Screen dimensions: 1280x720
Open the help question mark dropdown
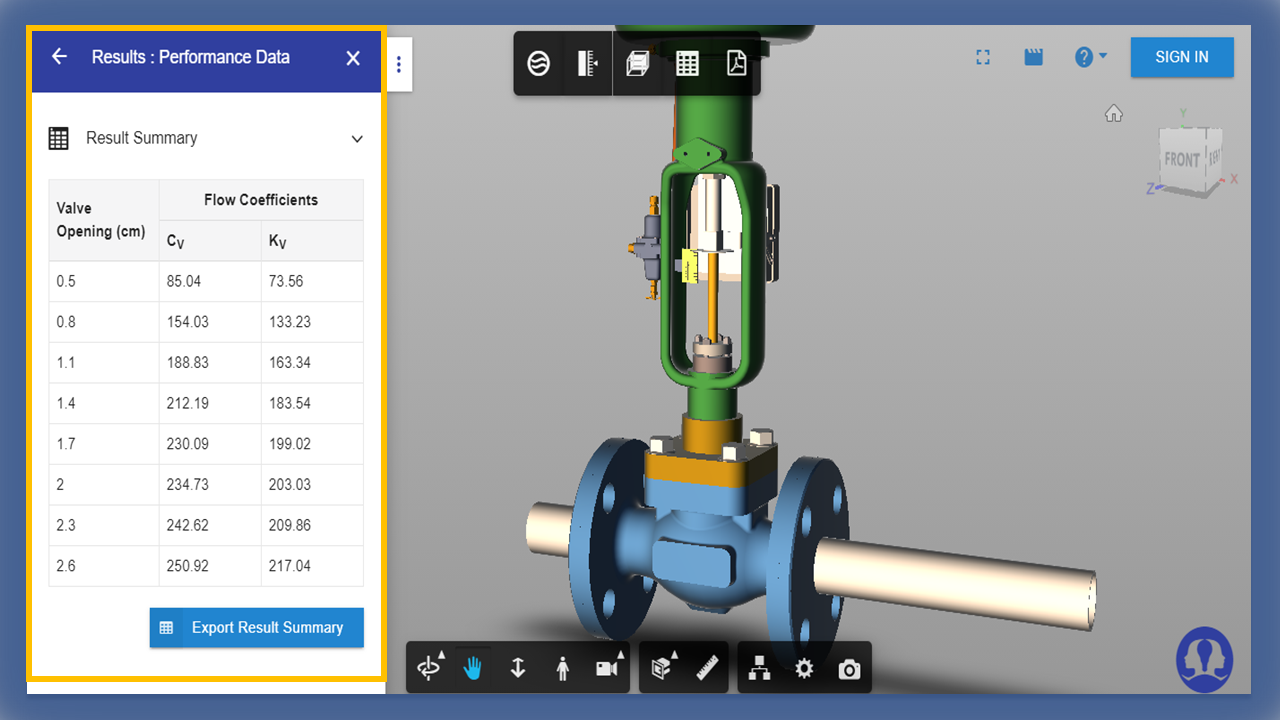click(1090, 57)
